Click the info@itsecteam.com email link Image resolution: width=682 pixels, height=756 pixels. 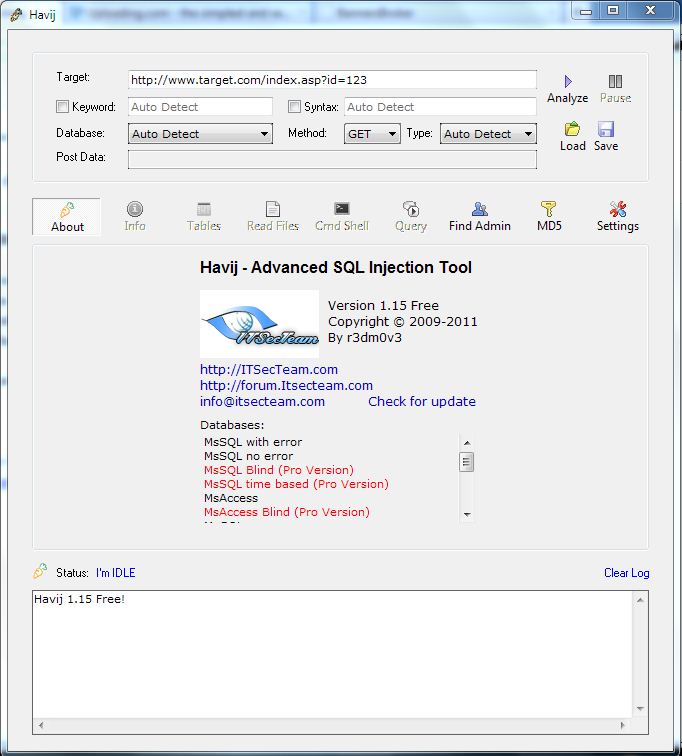point(262,401)
